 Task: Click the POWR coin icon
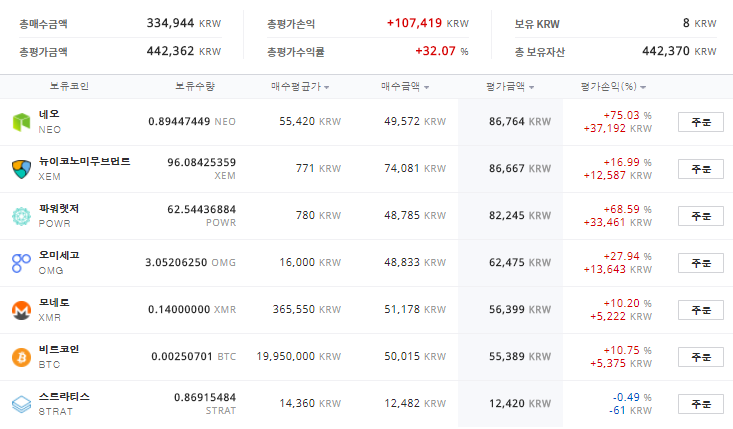[x=21, y=216]
